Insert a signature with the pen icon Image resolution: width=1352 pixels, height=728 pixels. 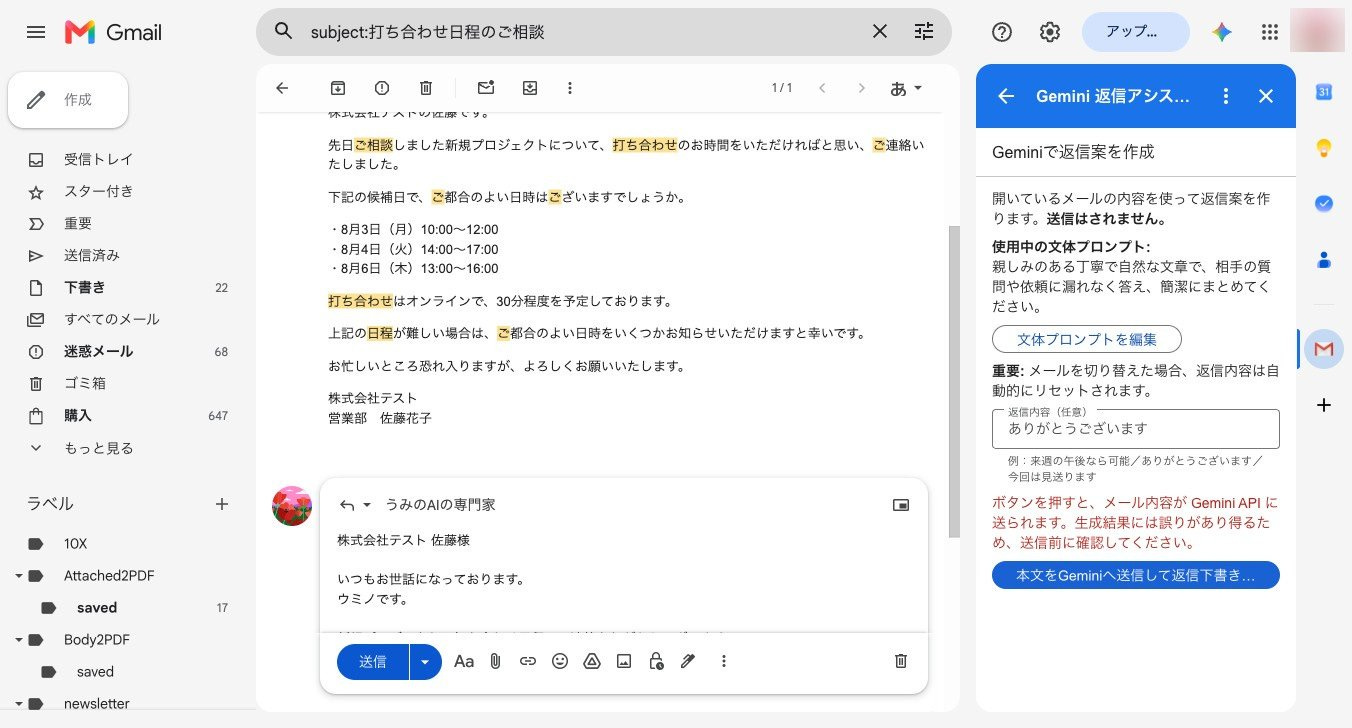(x=688, y=661)
